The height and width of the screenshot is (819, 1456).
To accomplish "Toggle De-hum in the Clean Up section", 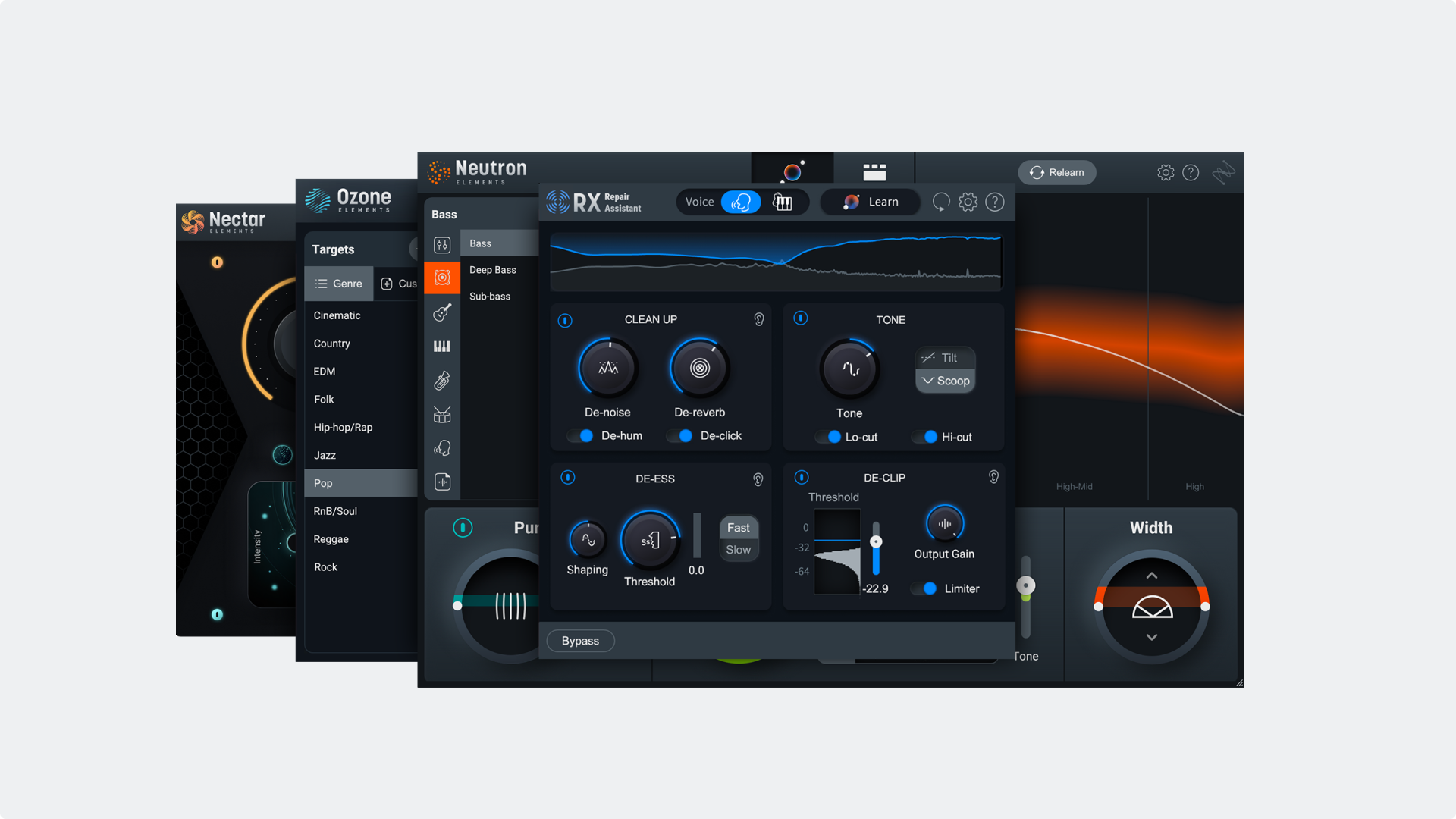I will [580, 435].
